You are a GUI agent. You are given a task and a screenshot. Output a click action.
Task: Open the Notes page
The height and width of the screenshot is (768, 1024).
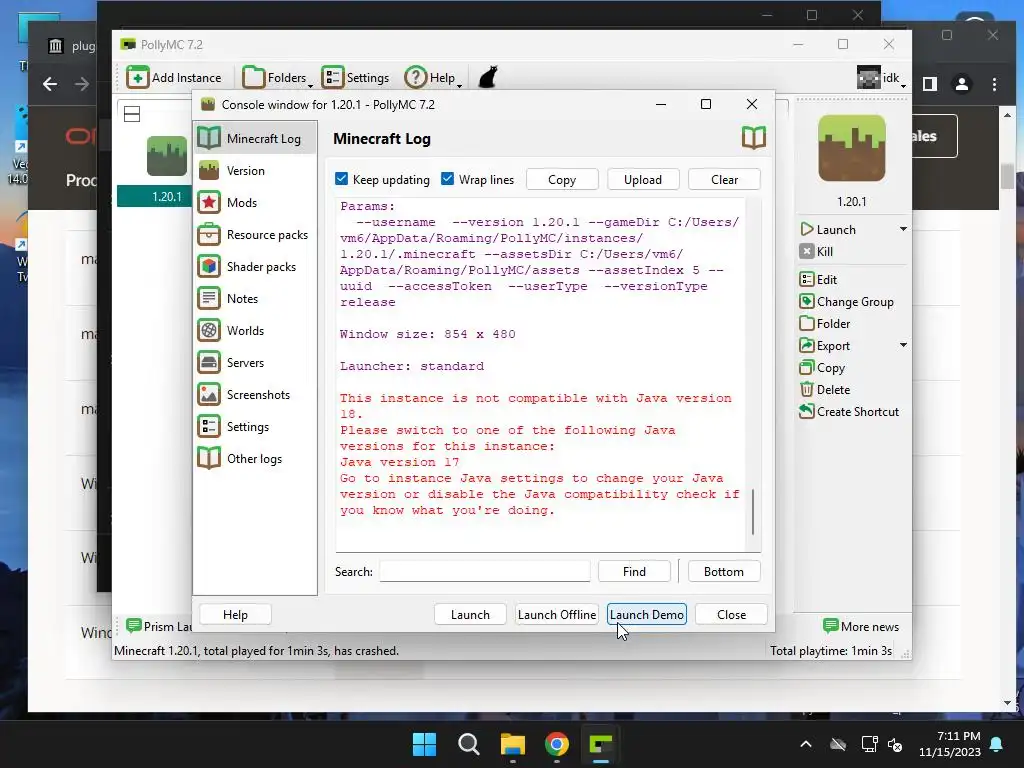[x=255, y=298]
